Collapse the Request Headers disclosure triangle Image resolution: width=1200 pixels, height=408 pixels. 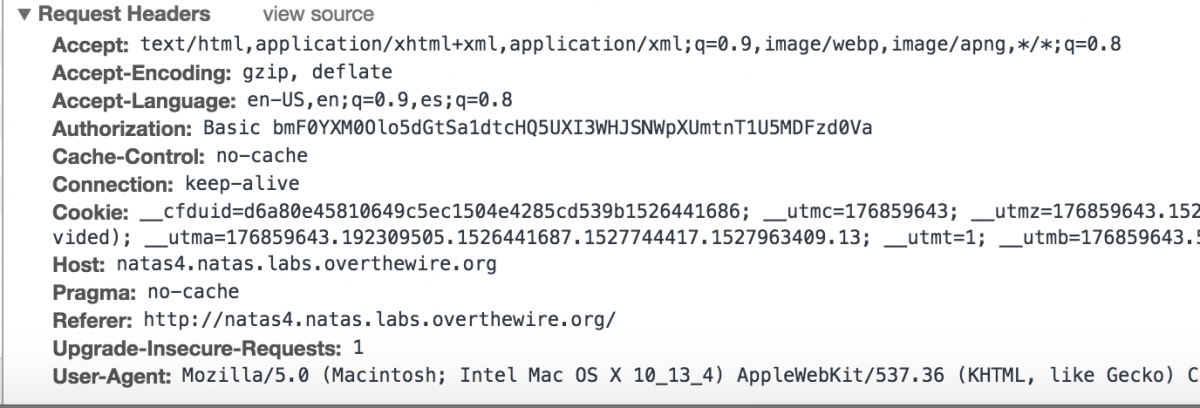tap(24, 15)
